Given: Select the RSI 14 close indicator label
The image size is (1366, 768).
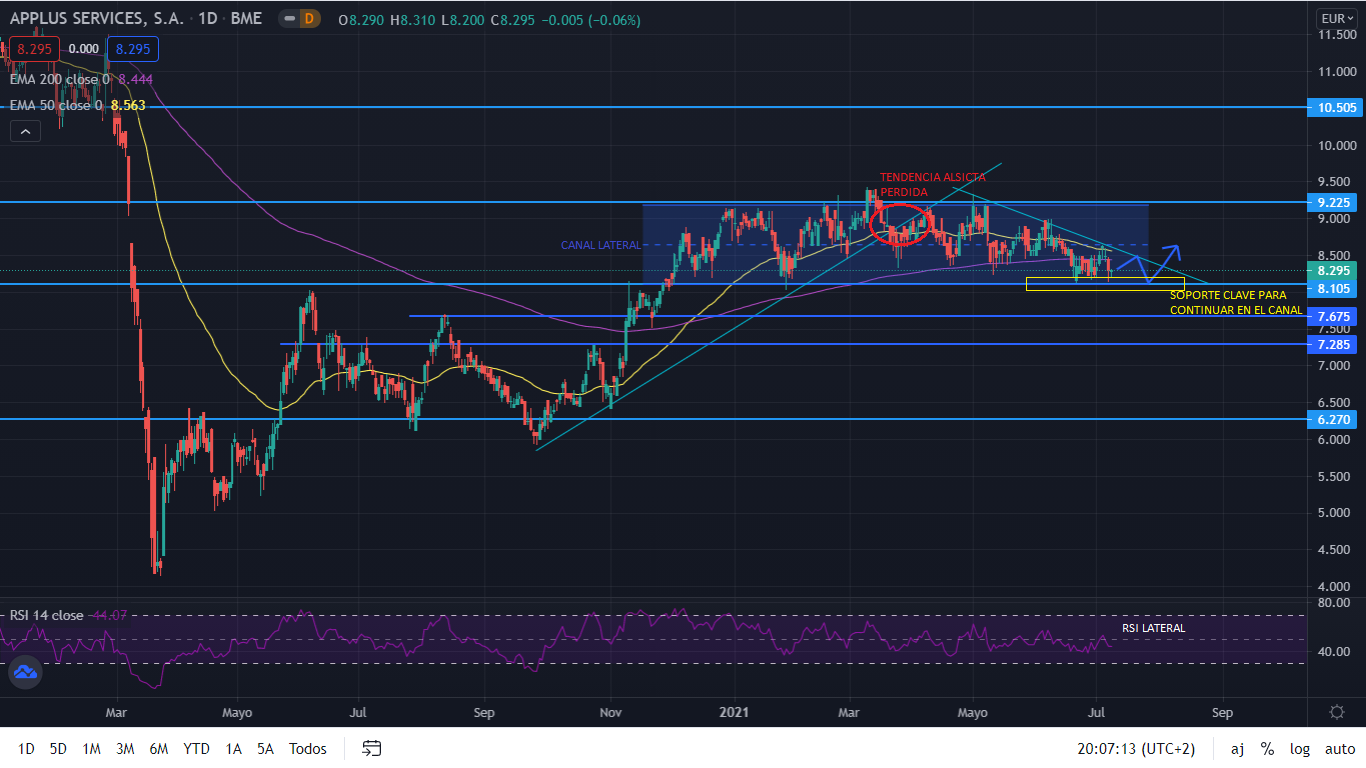Looking at the screenshot, I should coord(47,615).
